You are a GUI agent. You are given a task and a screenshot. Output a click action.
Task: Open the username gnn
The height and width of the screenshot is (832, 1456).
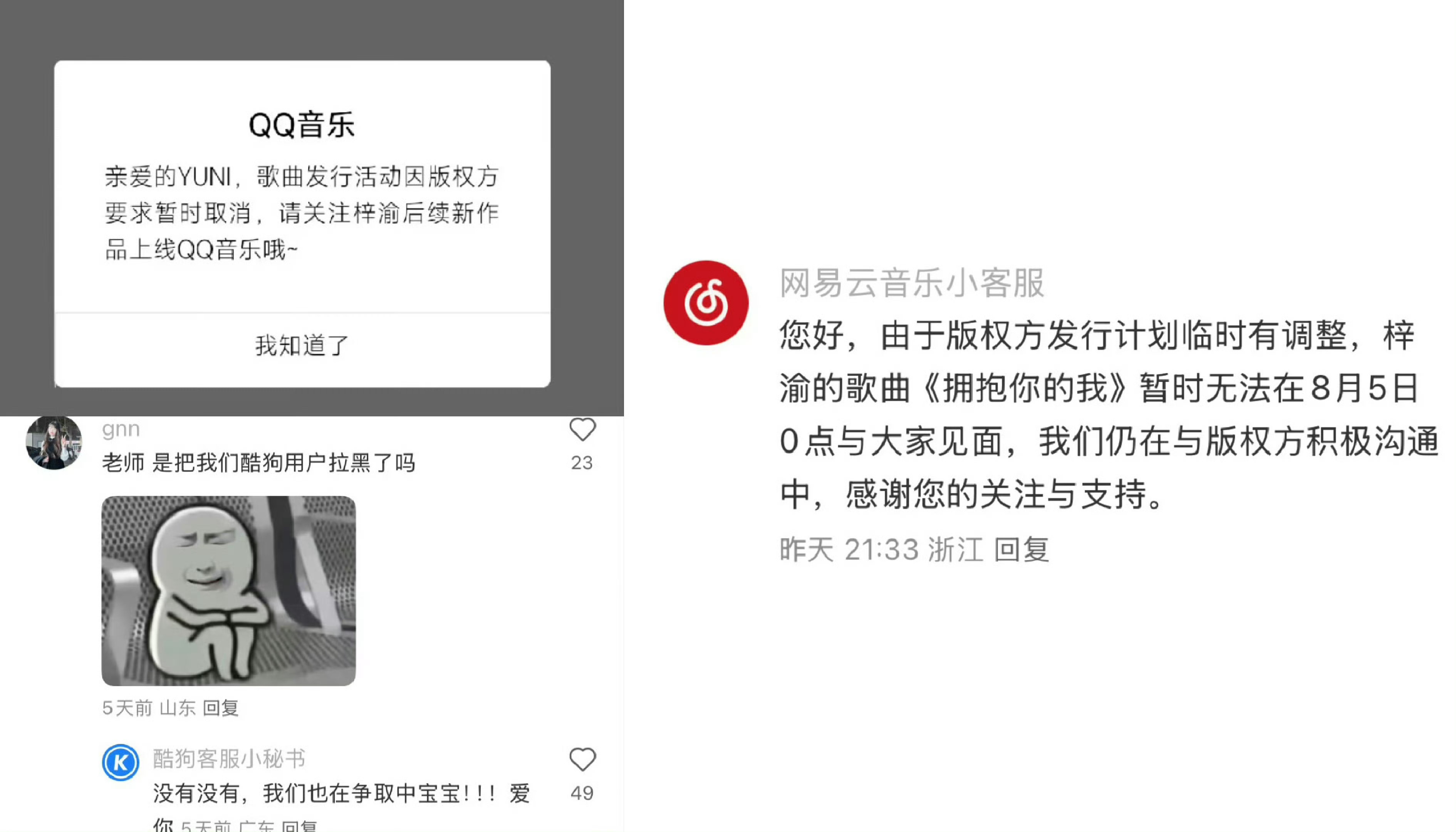pyautogui.click(x=121, y=429)
